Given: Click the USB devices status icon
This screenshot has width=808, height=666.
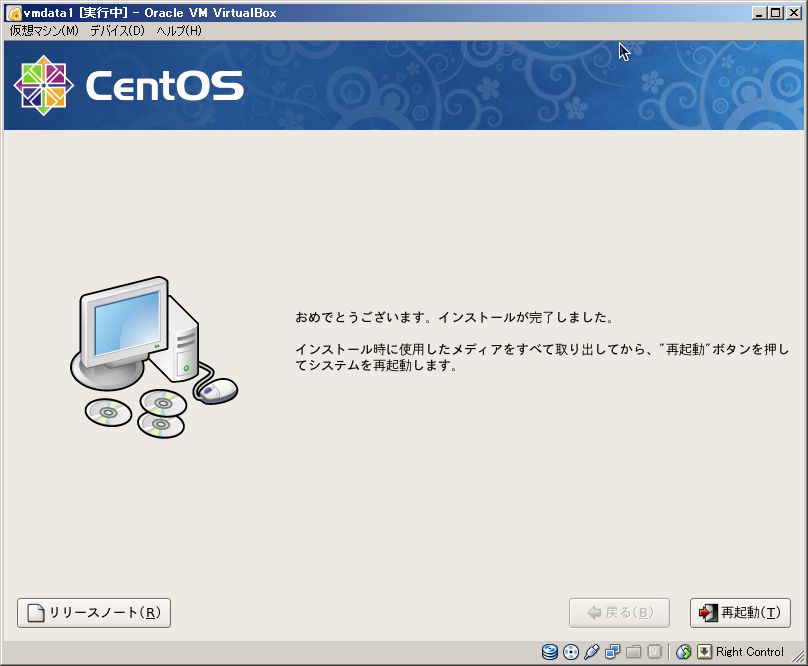Looking at the screenshot, I should [592, 652].
